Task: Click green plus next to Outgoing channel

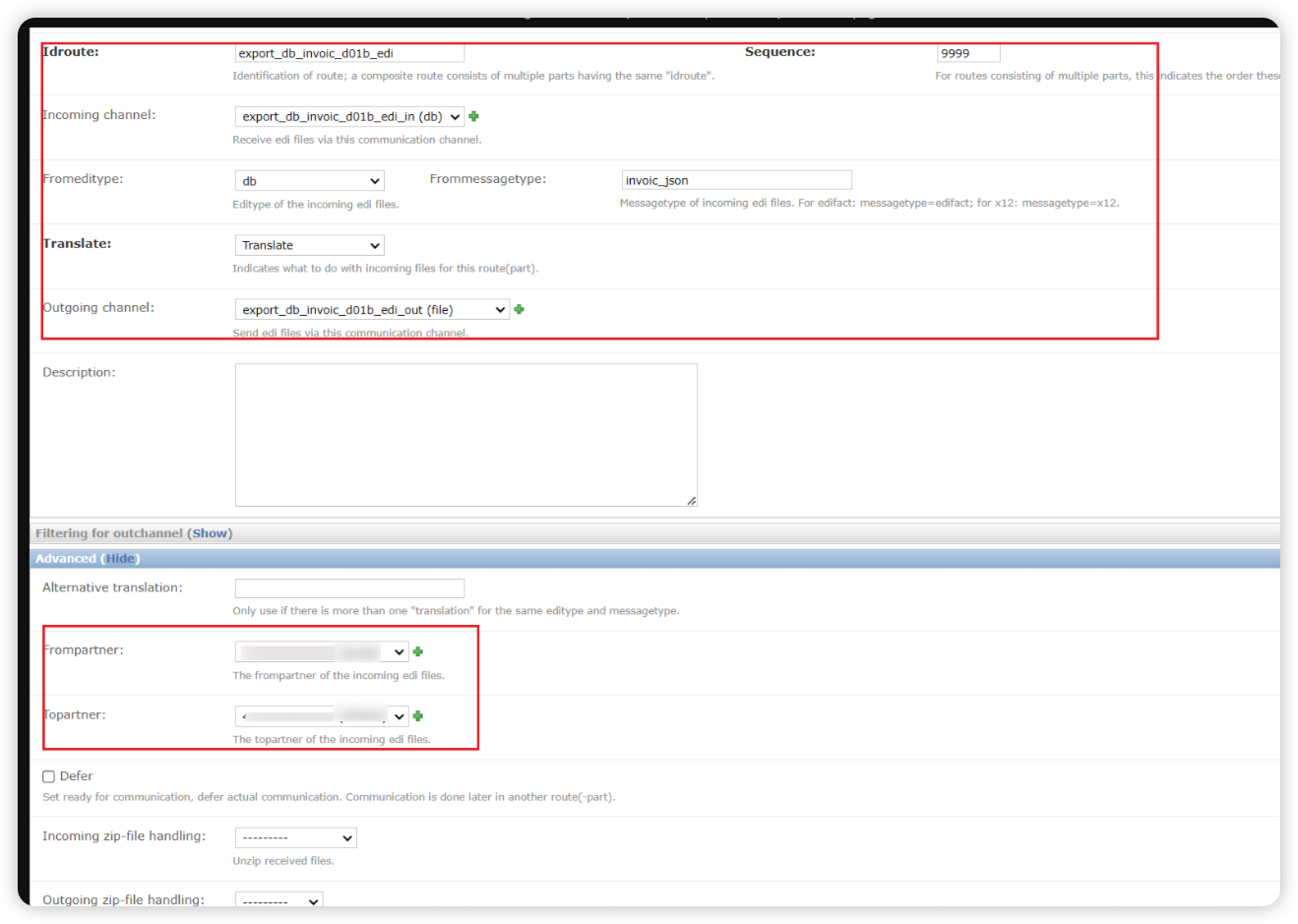Action: pos(519,309)
